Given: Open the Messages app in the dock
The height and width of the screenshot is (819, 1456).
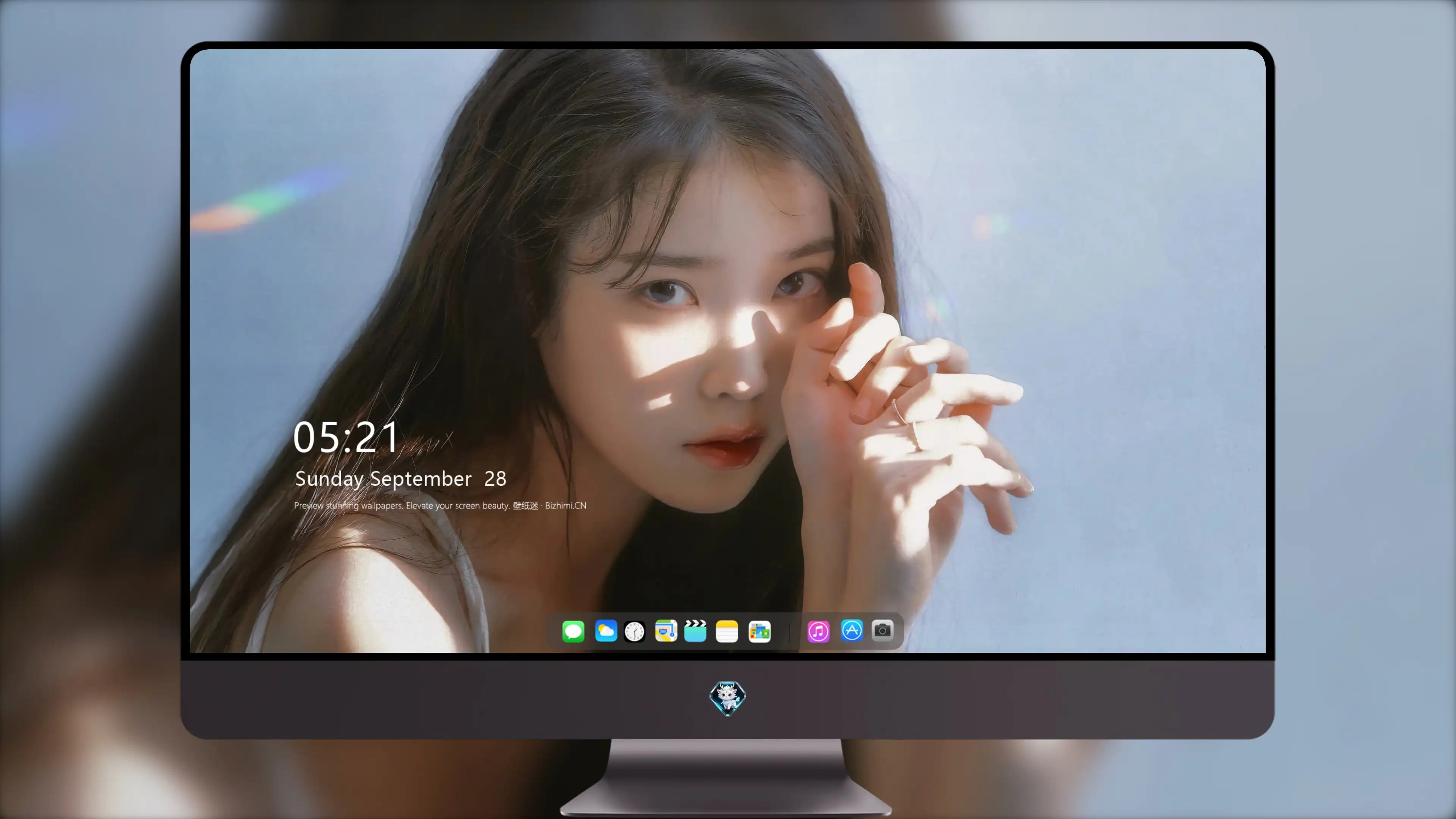Looking at the screenshot, I should point(573,631).
